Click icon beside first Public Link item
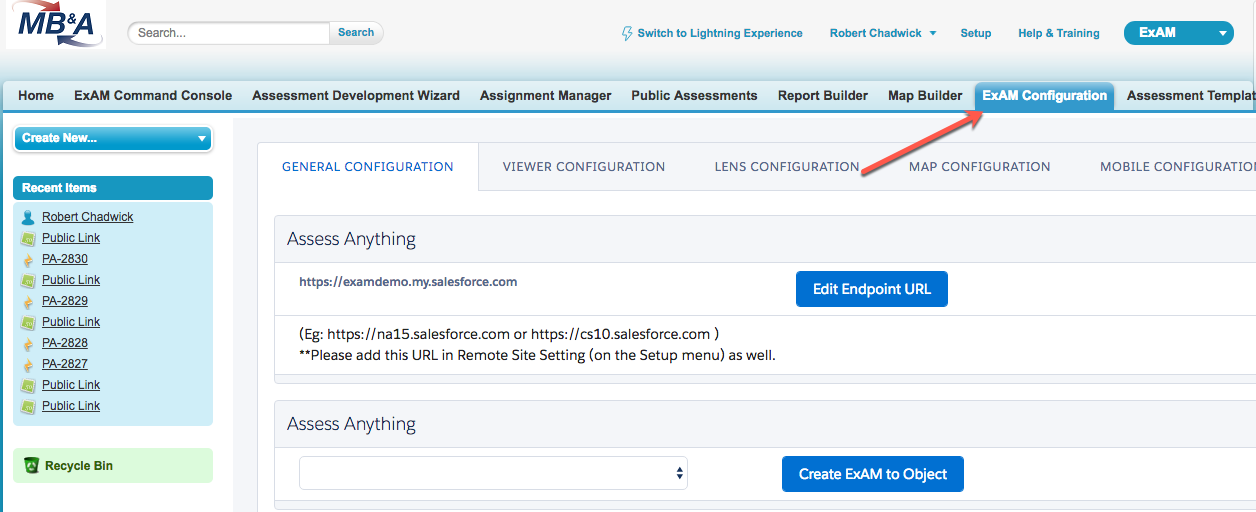The height and width of the screenshot is (512, 1256). (28, 238)
